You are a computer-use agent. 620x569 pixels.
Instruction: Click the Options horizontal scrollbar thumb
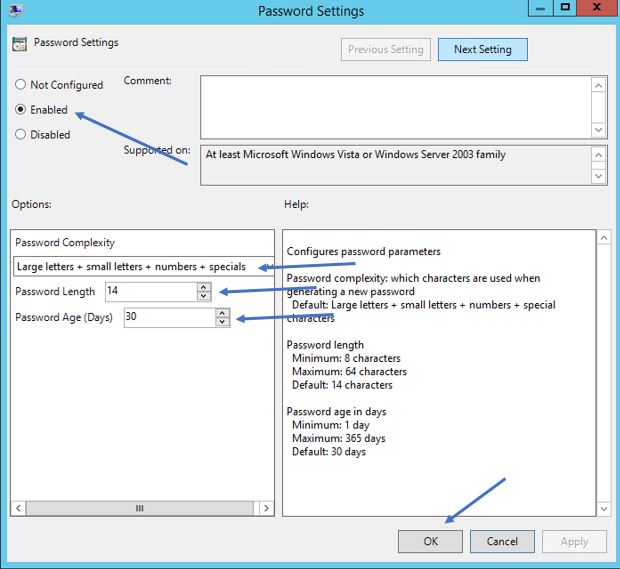click(x=140, y=508)
